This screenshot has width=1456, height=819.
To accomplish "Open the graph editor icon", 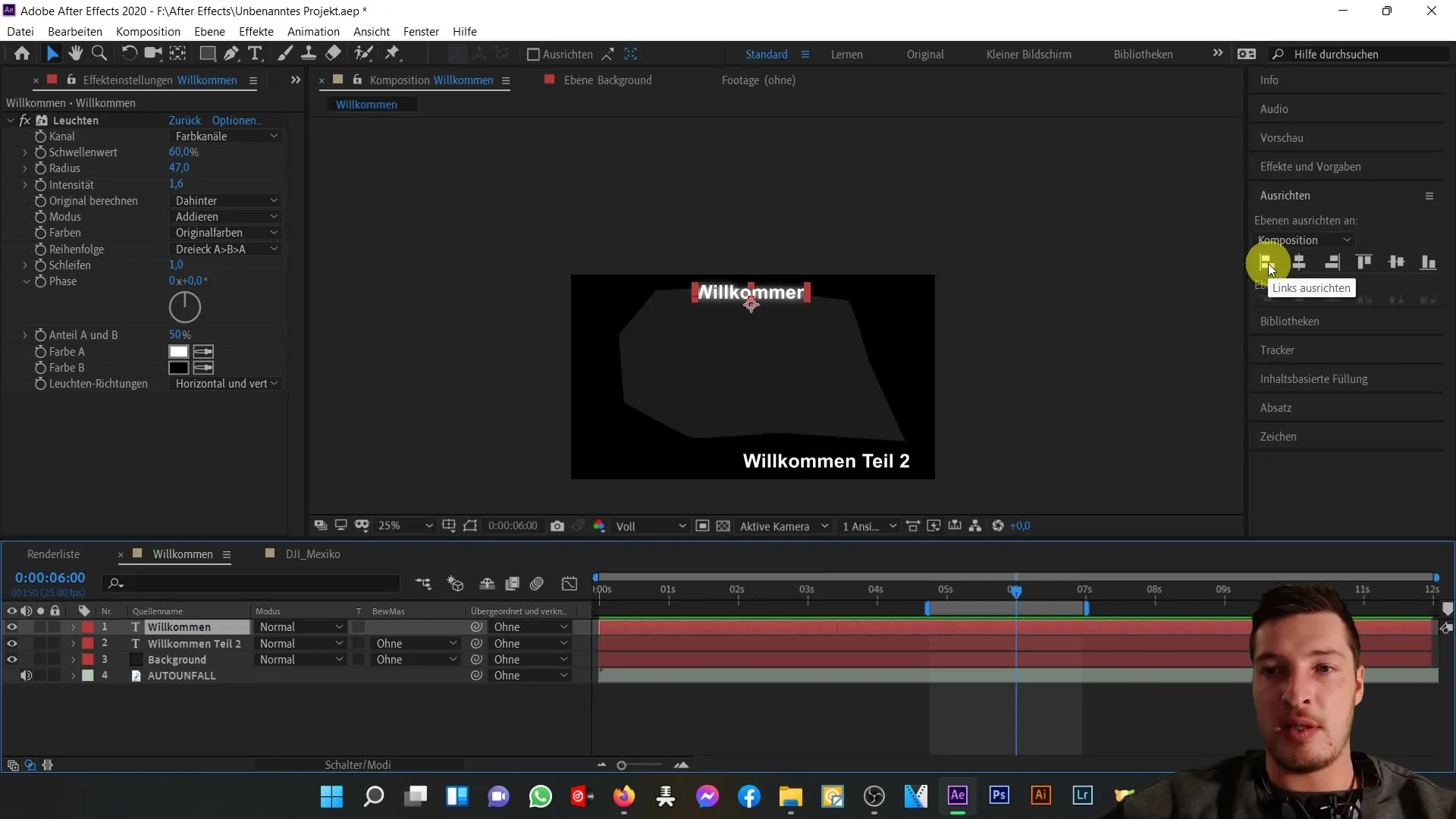I will coord(570,584).
